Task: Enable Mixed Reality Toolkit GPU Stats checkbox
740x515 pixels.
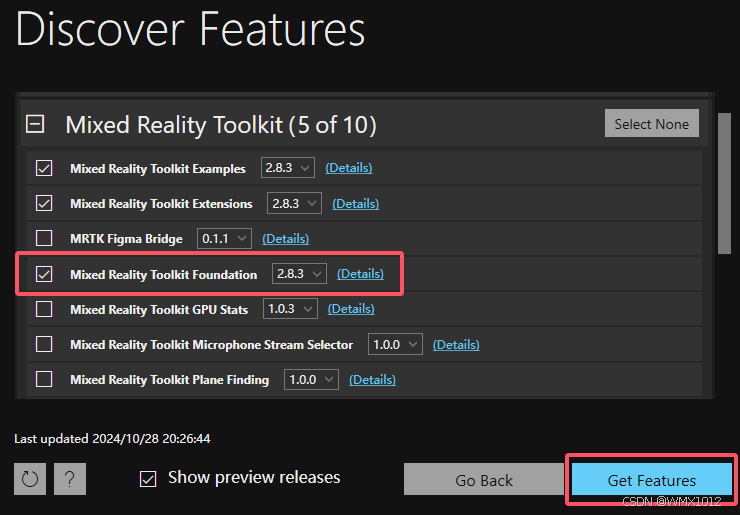Action: click(x=44, y=309)
